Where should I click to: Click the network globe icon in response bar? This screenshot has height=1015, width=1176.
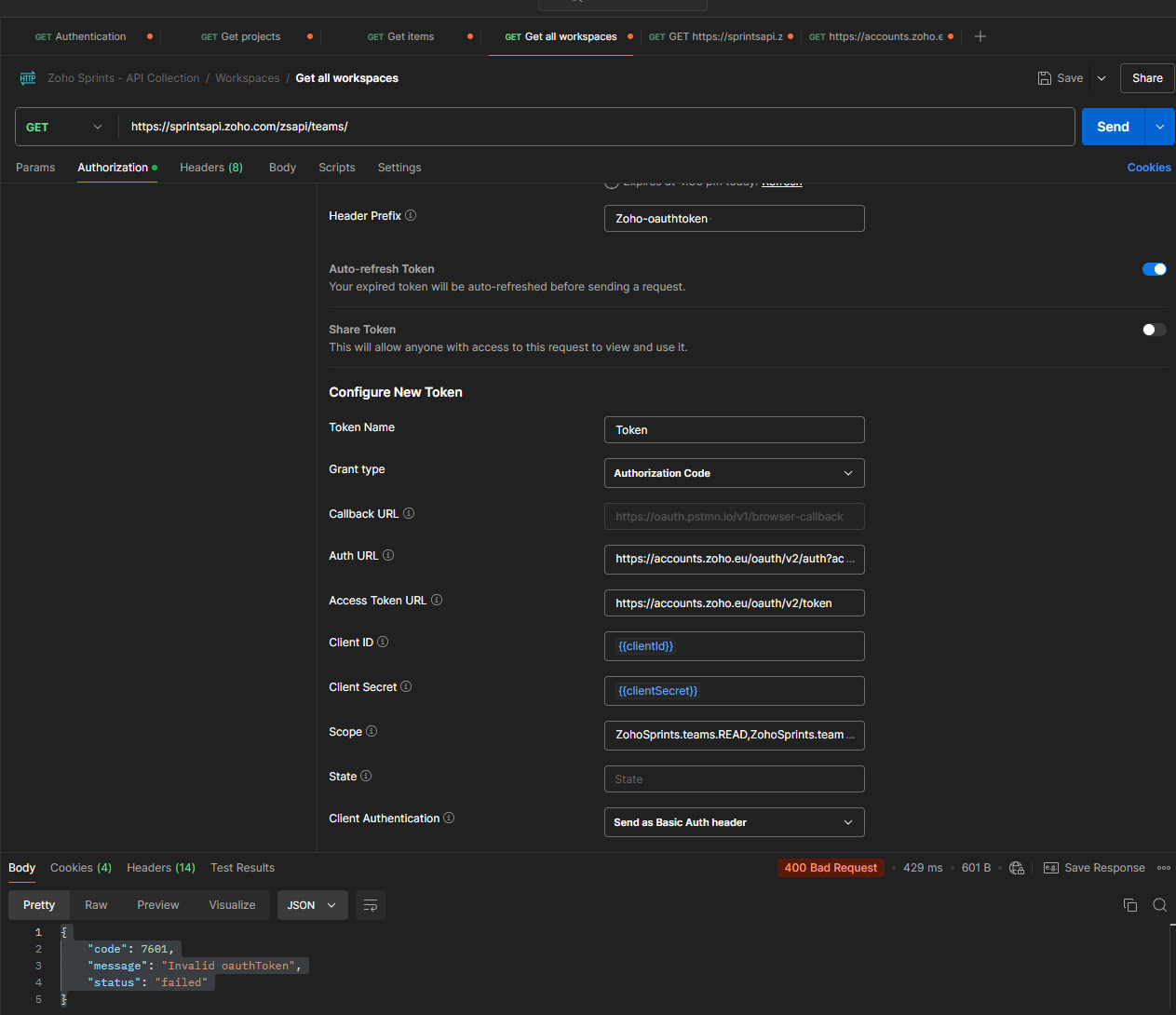pyautogui.click(x=1017, y=868)
